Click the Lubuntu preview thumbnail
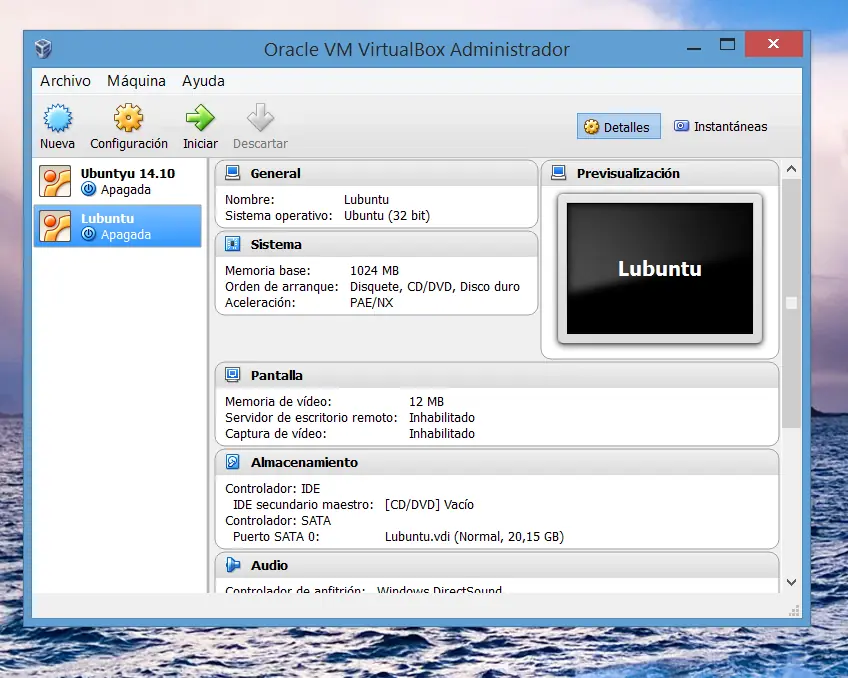The width and height of the screenshot is (848, 678). (659, 266)
